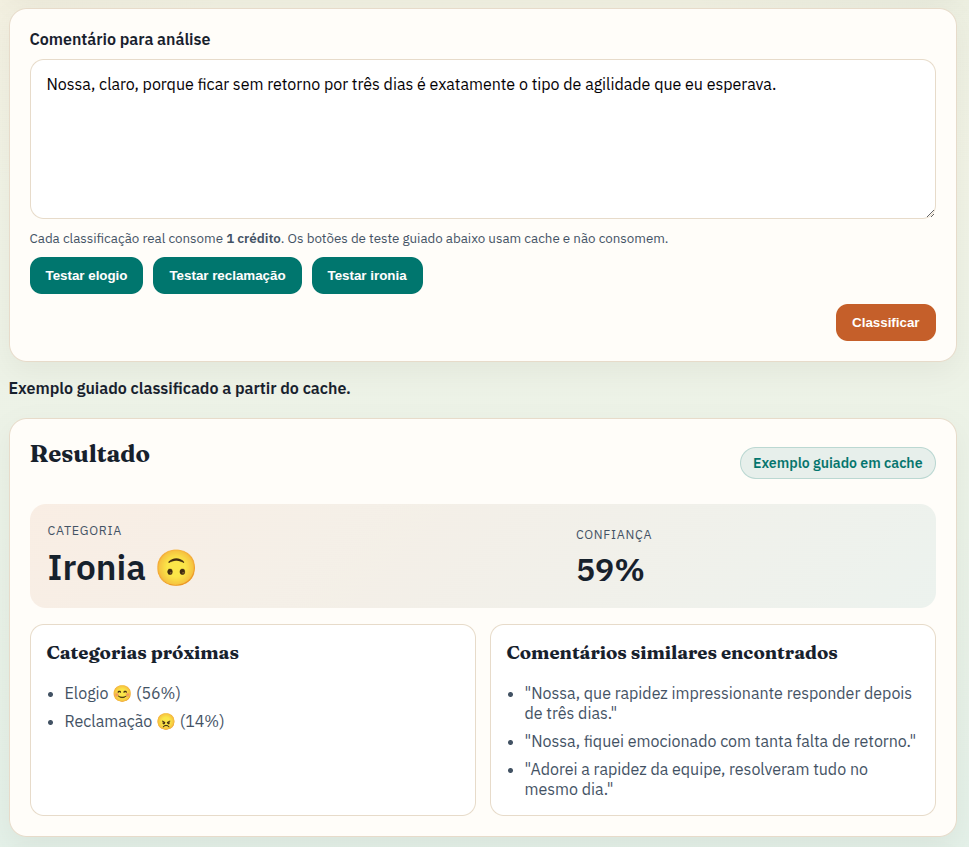The image size is (969, 847).
Task: Click the similar comment about falta de retorno
Action: click(719, 741)
